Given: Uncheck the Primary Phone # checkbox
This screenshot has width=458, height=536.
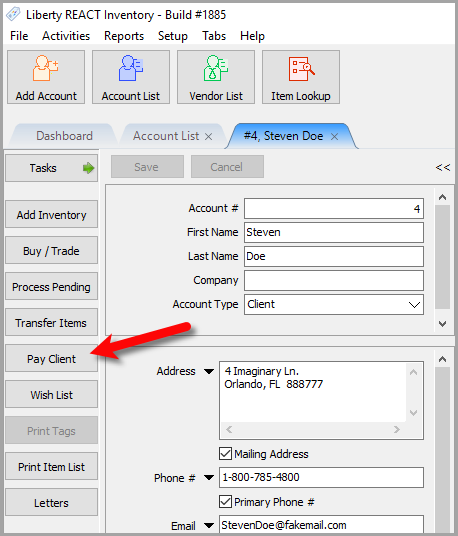Looking at the screenshot, I should [226, 501].
